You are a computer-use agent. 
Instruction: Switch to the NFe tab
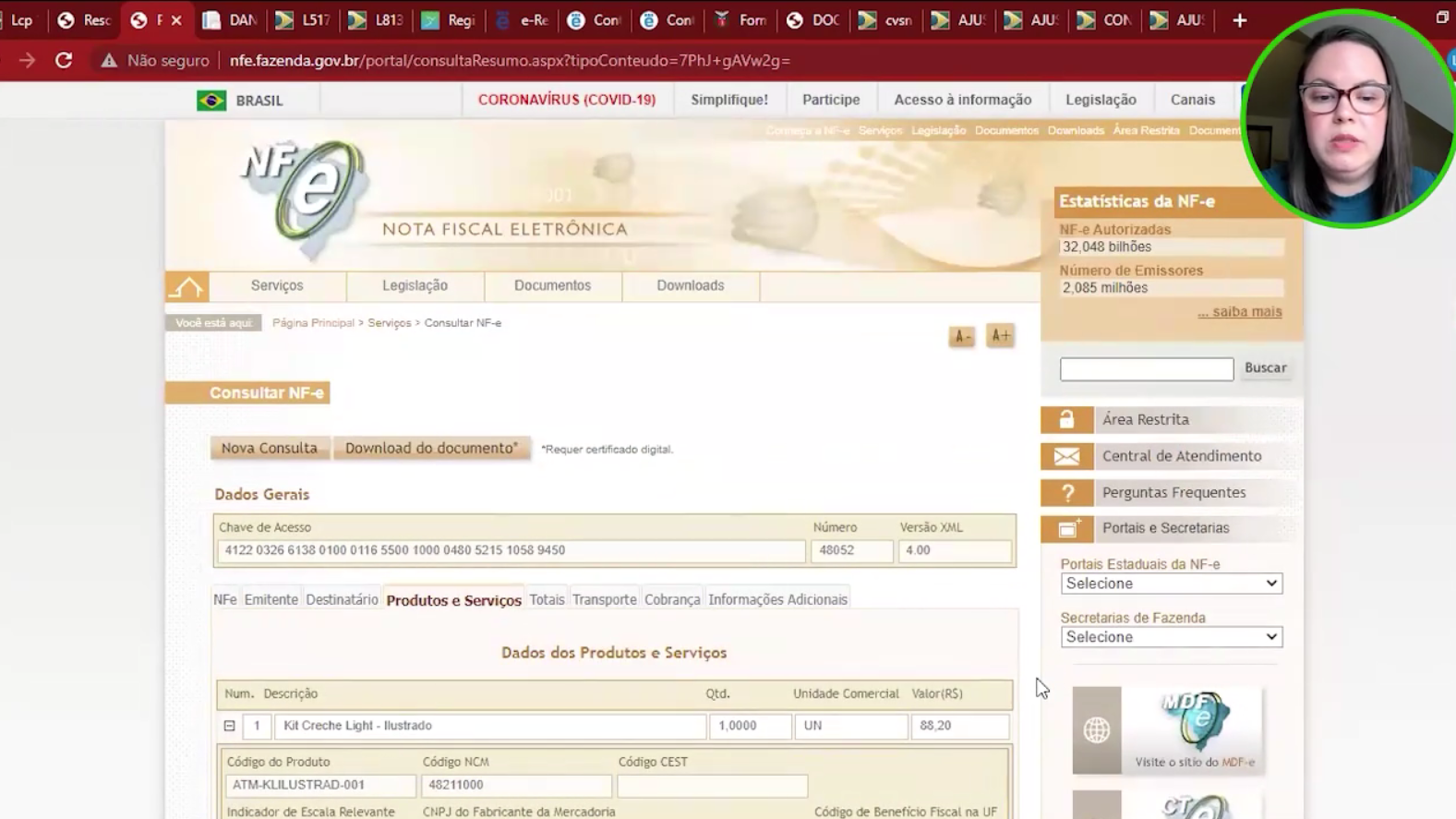pos(225,600)
